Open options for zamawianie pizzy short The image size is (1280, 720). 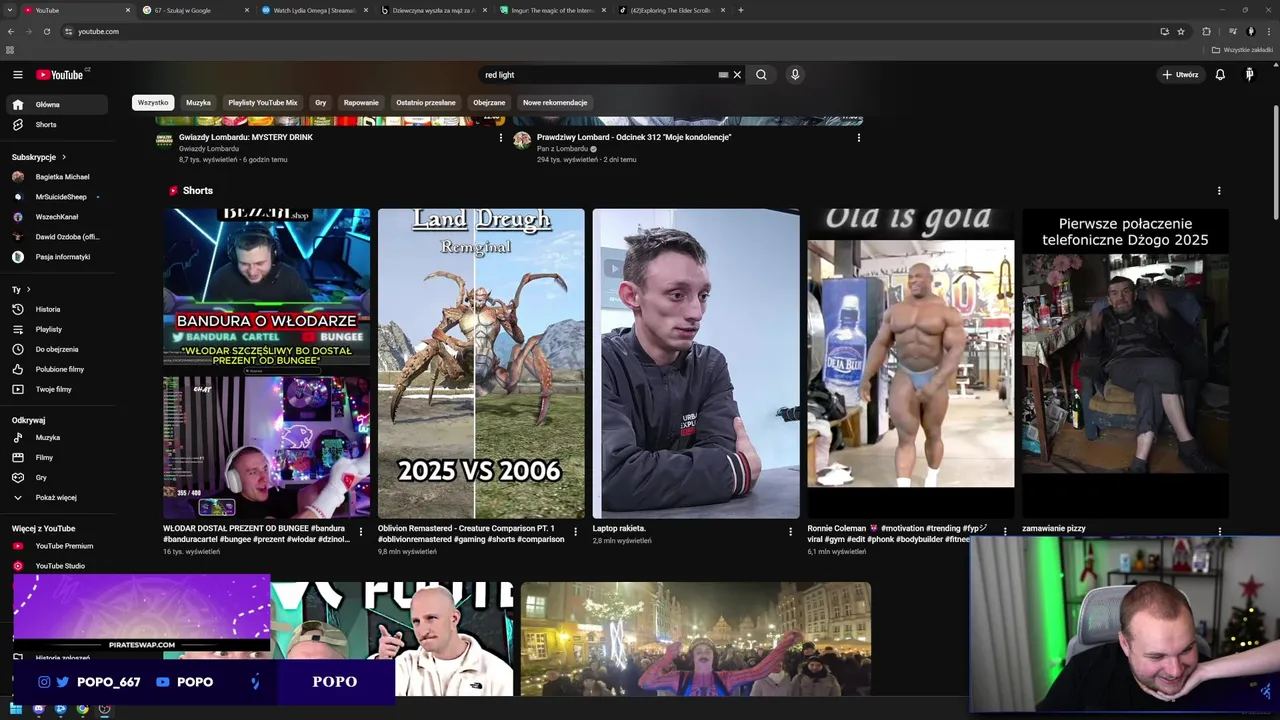[x=1220, y=532]
